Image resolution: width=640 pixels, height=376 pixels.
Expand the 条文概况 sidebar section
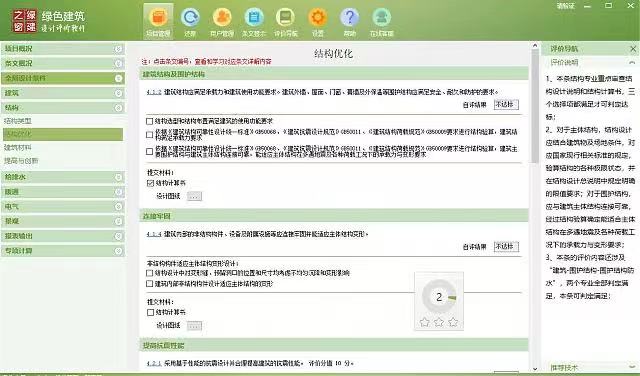pyautogui.click(x=118, y=64)
